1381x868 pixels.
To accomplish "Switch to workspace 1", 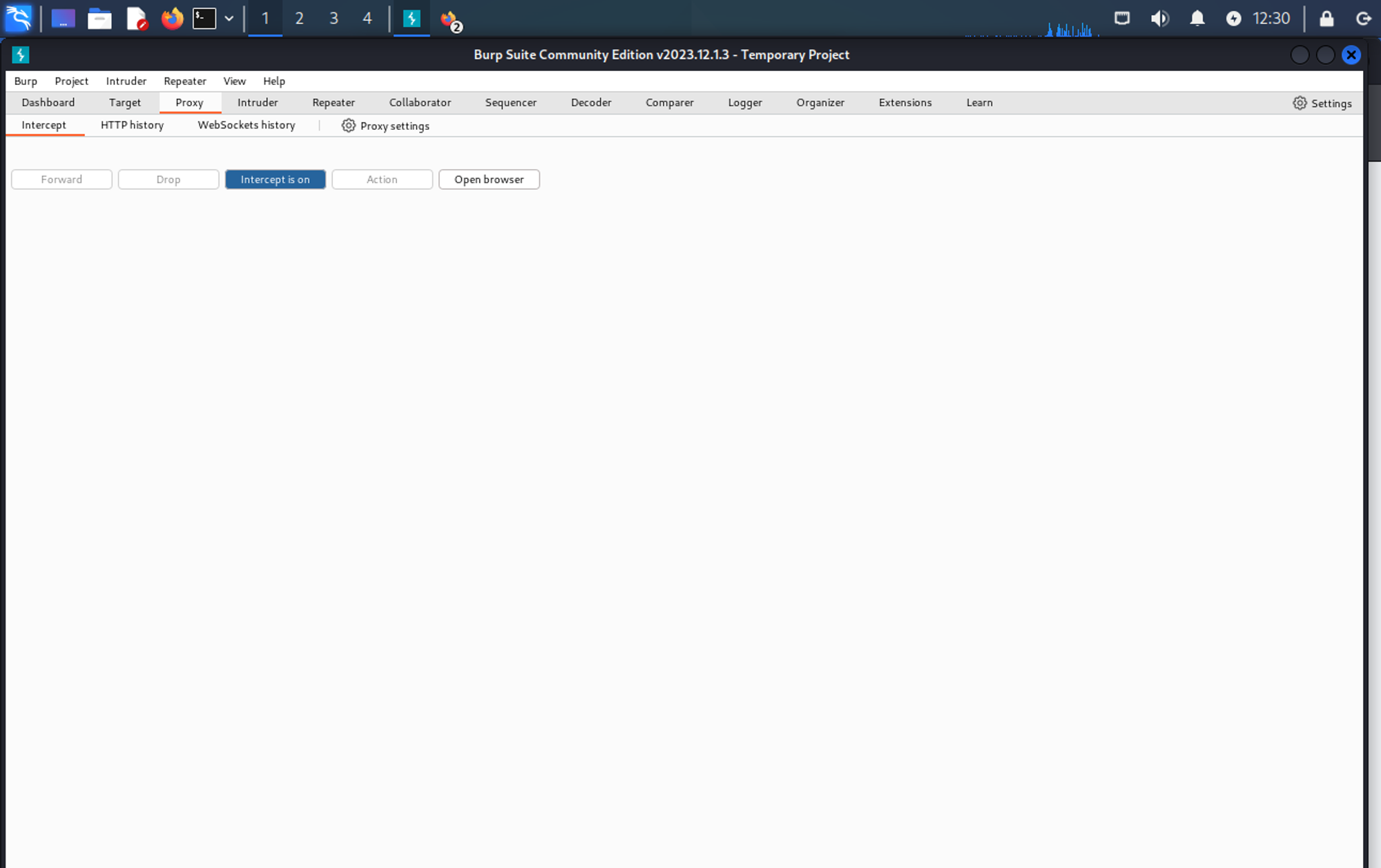I will click(x=265, y=19).
